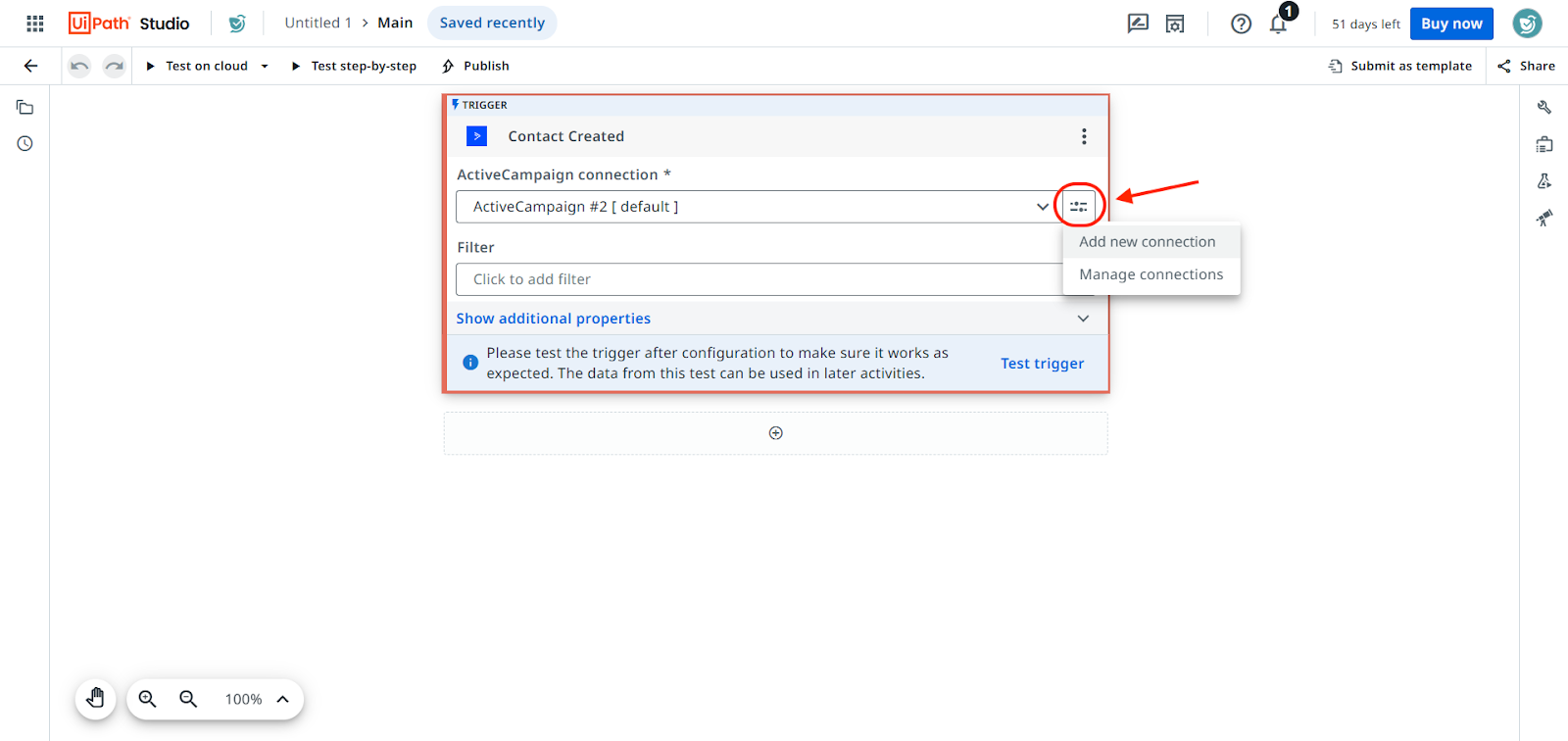Choose Add new connection menu item
Viewport: 1568px width, 741px height.
pos(1148,242)
